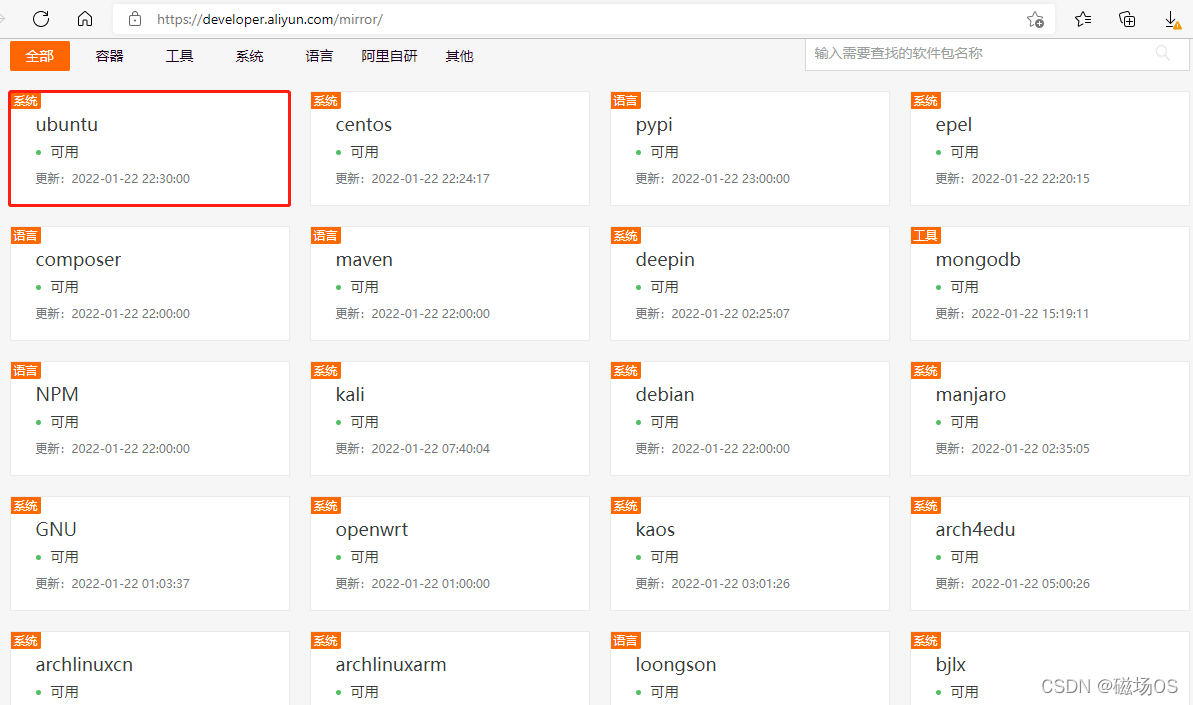The width and height of the screenshot is (1193, 705).
Task: Click the 工具 tag on mongodb card
Action: (926, 236)
